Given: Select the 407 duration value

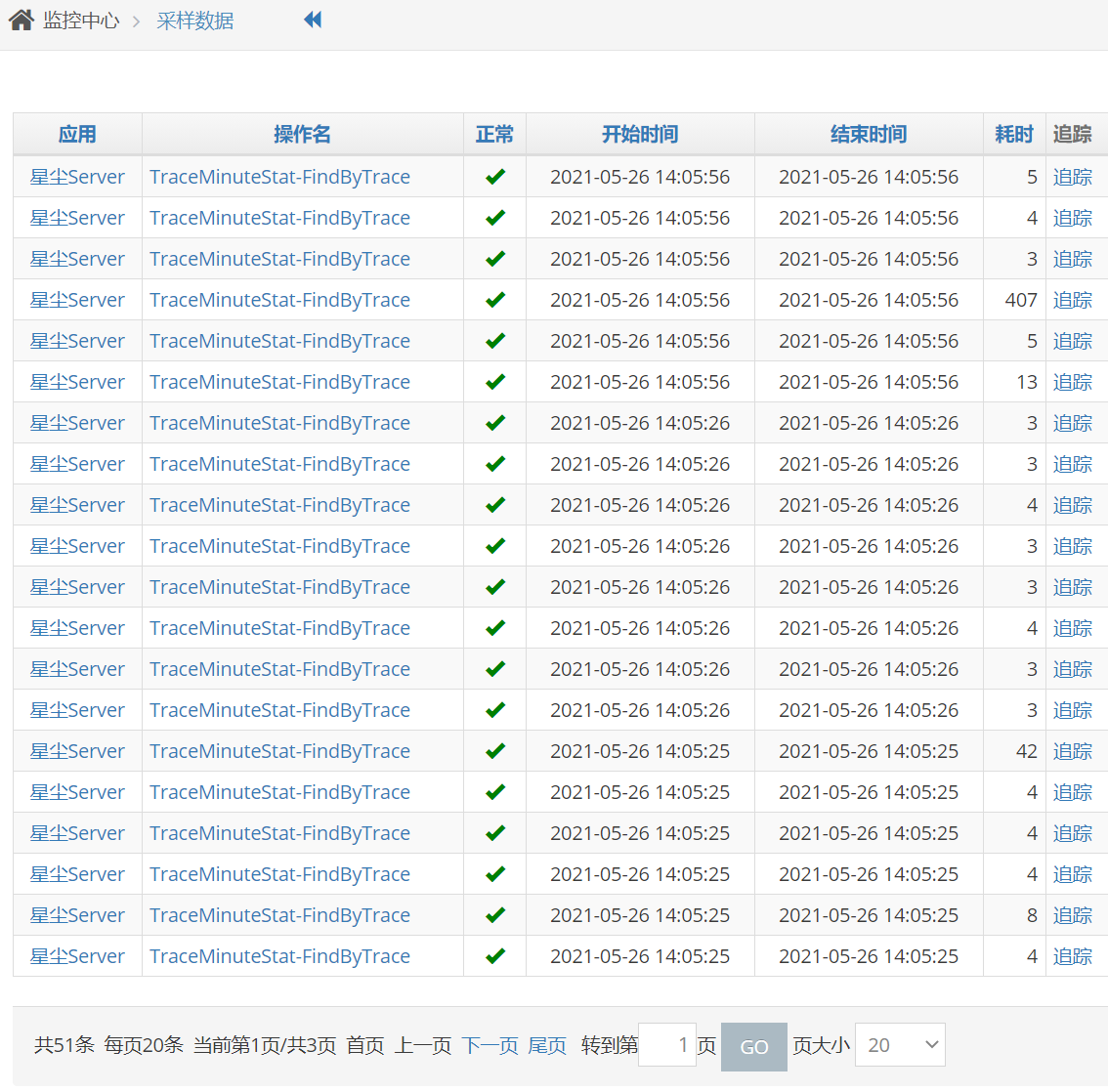Looking at the screenshot, I should pos(1021,300).
